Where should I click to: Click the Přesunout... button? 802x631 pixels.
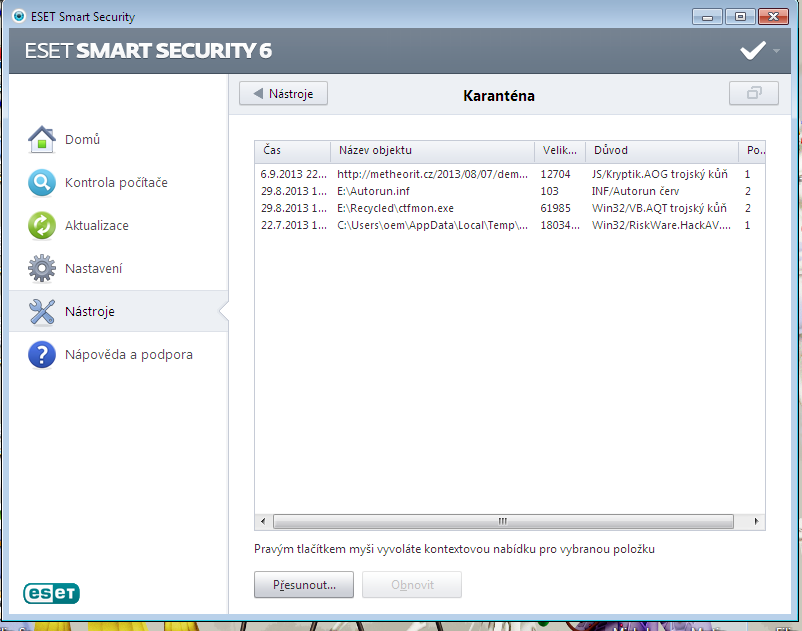(304, 584)
